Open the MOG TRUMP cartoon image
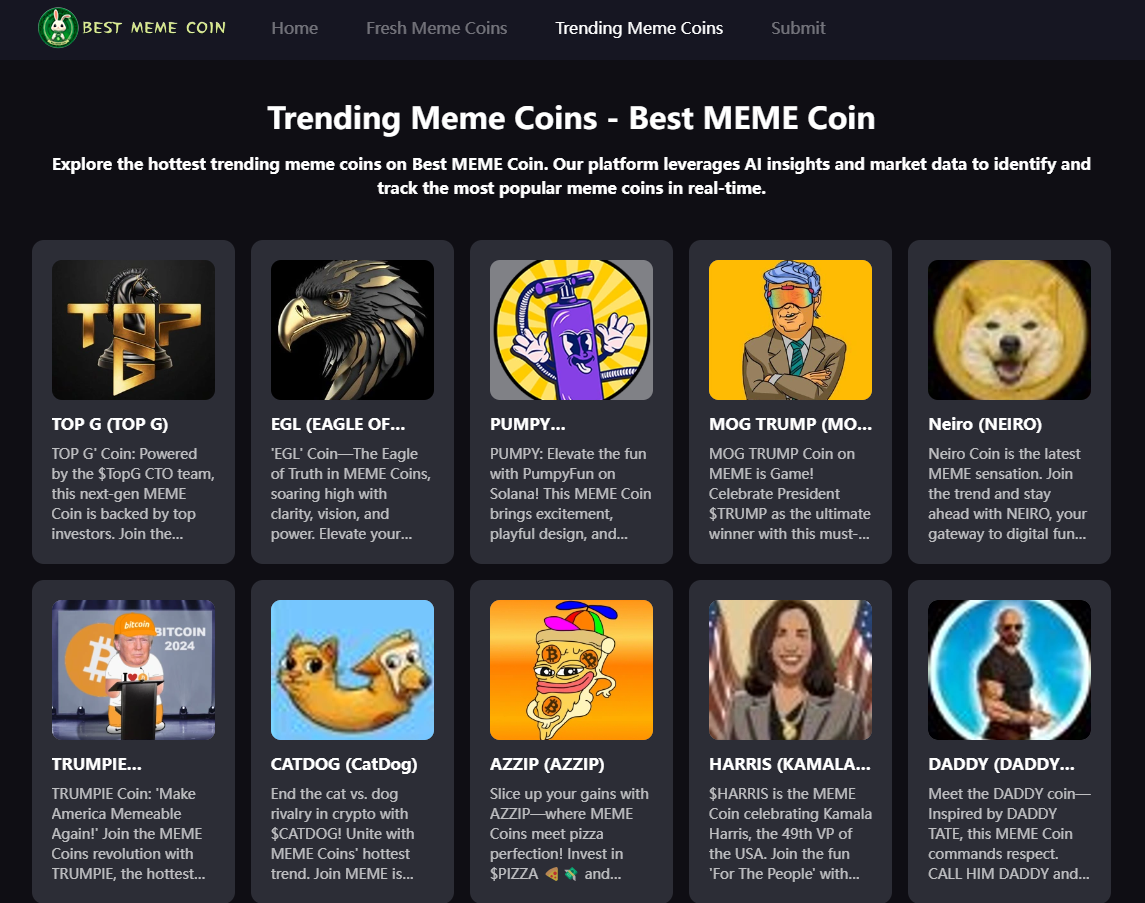This screenshot has height=903, width=1145. click(790, 330)
